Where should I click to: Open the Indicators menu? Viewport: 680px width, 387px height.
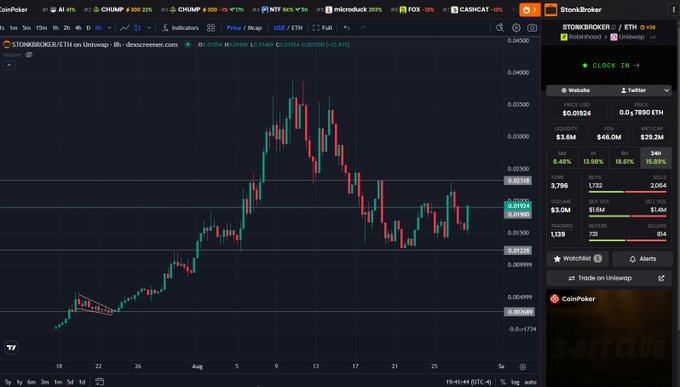180,28
